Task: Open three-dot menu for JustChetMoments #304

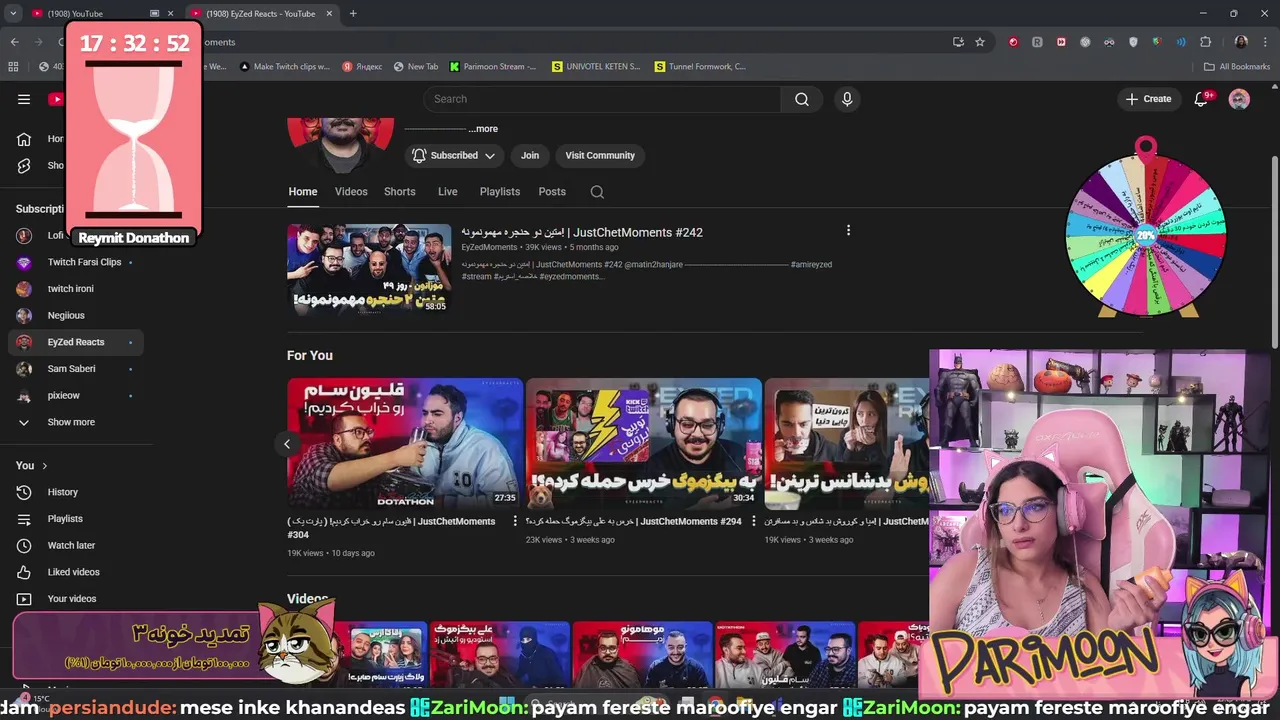Action: coord(515,521)
